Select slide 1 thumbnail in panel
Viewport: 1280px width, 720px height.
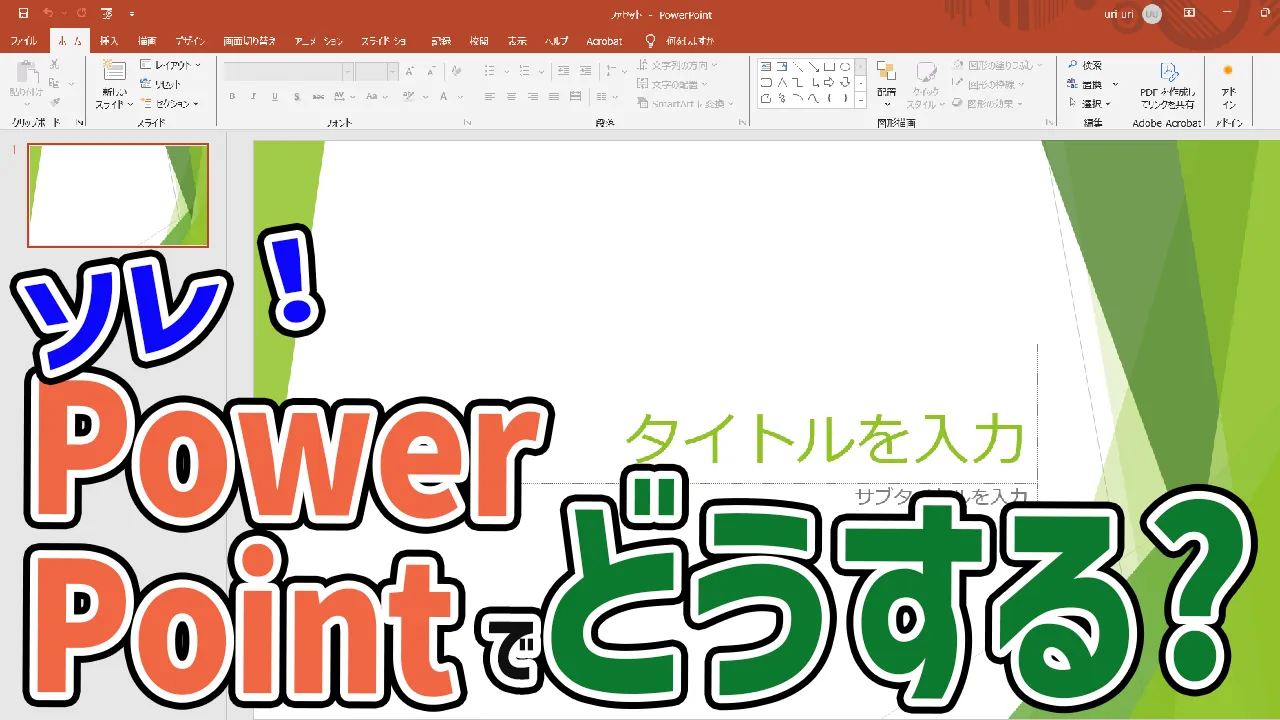pos(118,195)
